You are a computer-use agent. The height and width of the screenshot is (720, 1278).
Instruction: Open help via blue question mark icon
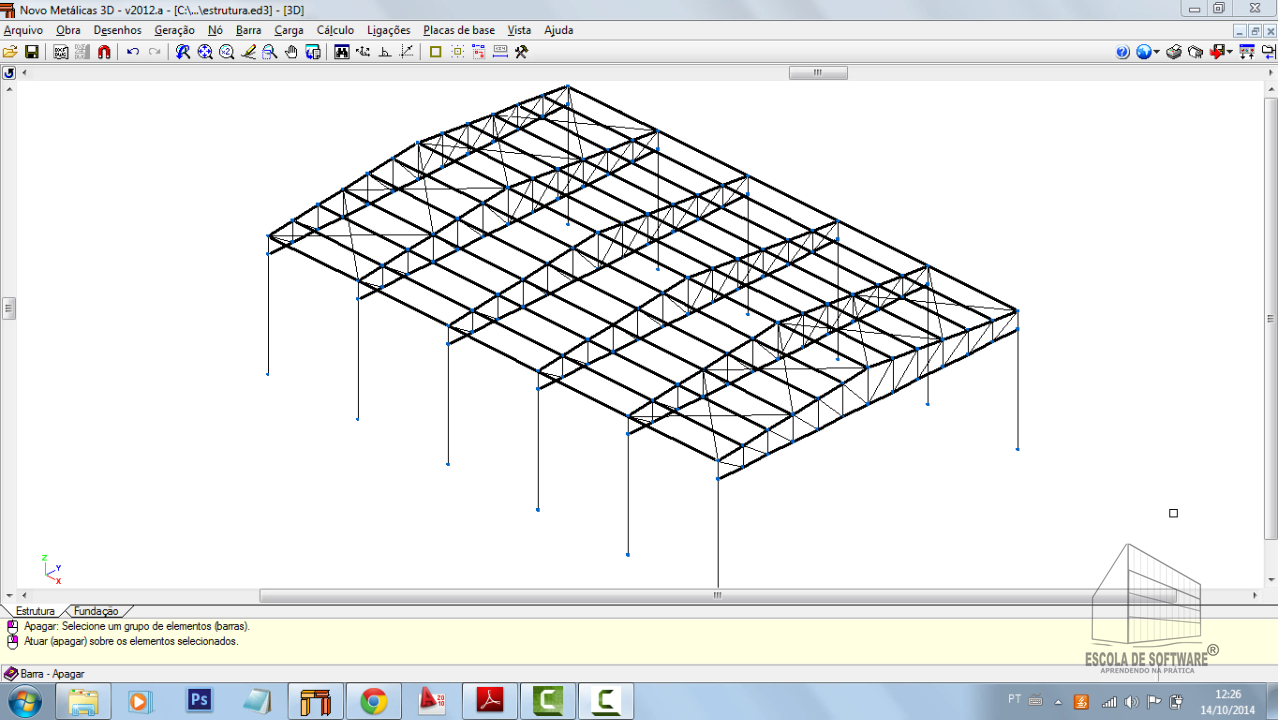point(1122,52)
